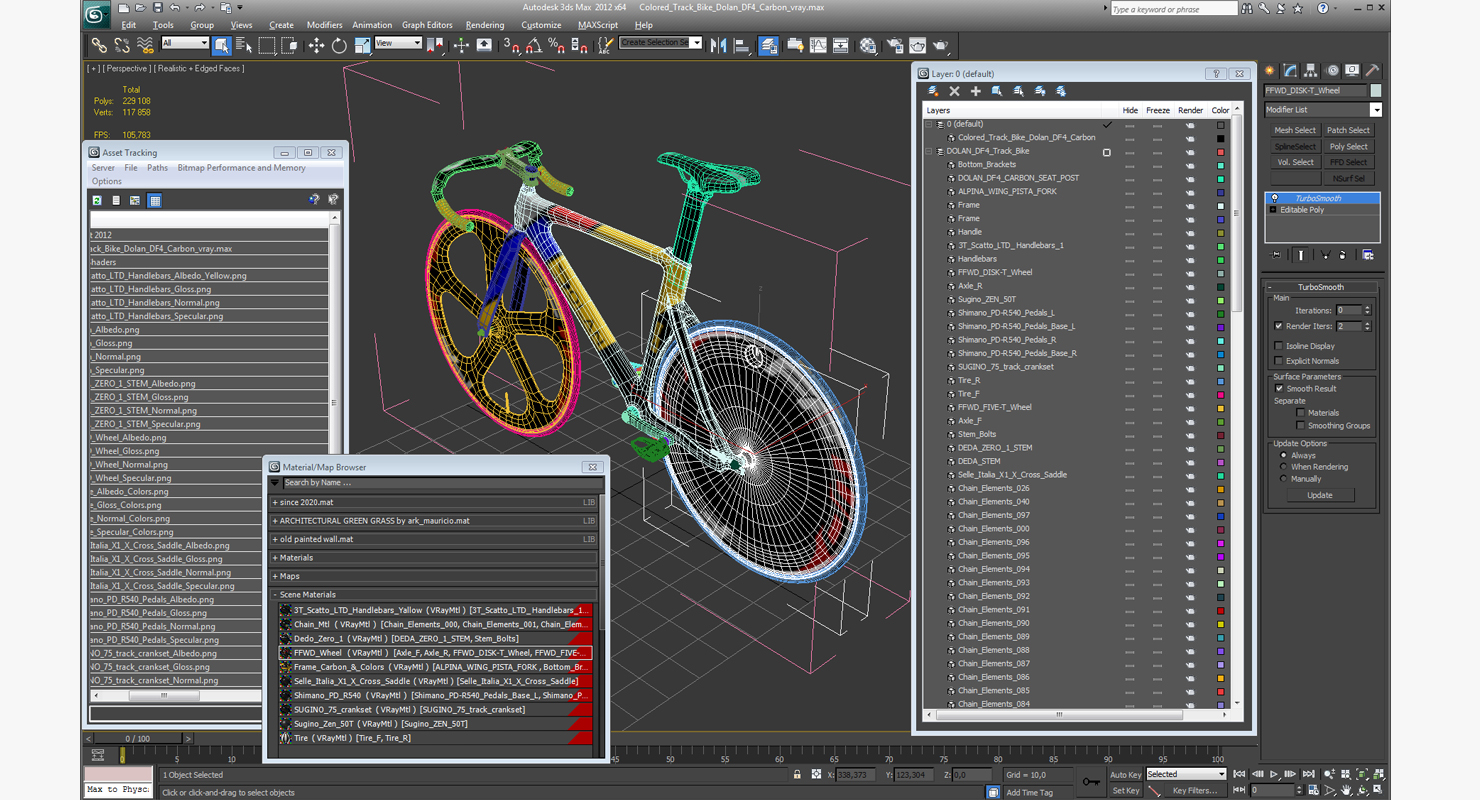Open the Mirror tool
1480x800 pixels.
click(x=718, y=45)
